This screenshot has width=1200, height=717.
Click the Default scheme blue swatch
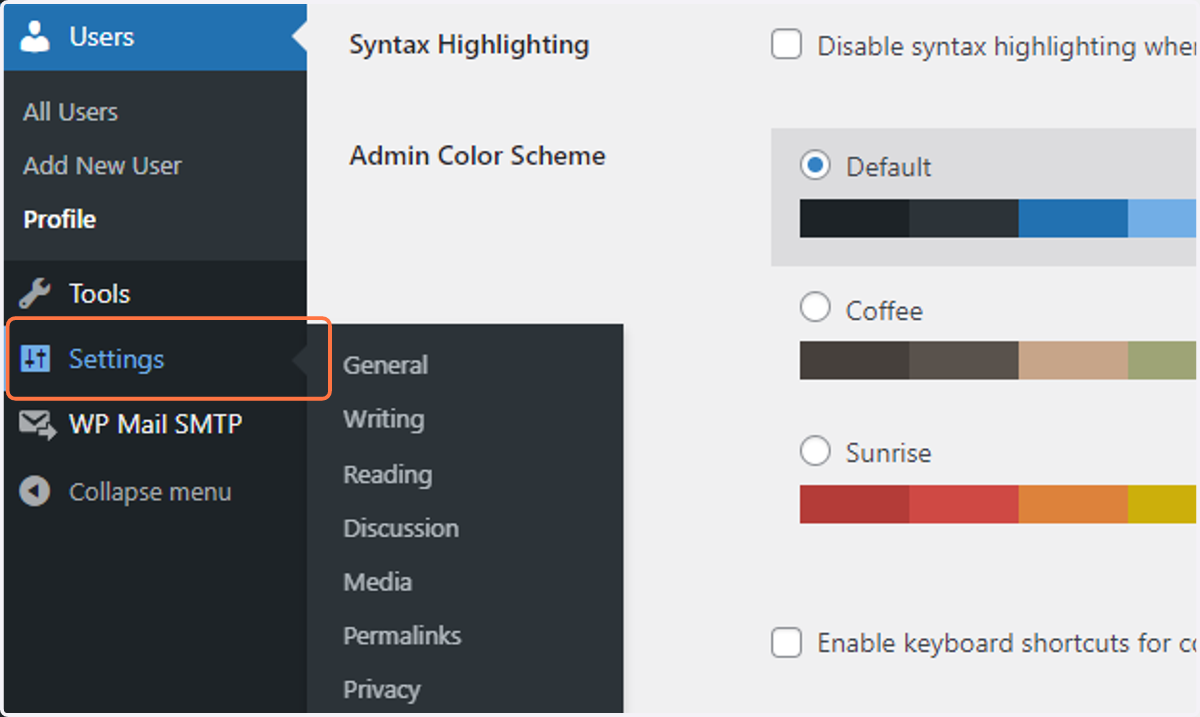click(1073, 218)
